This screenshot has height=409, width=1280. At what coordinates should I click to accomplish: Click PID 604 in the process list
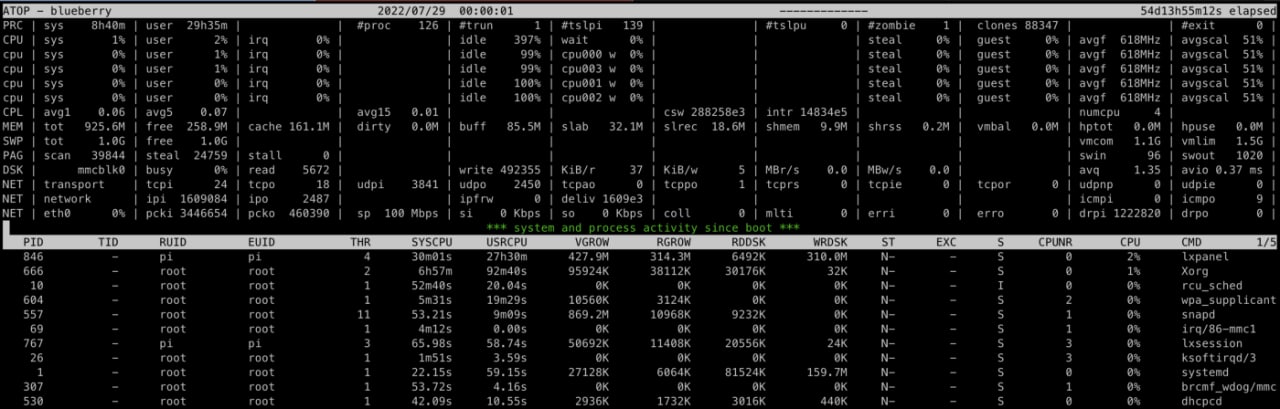pyautogui.click(x=35, y=300)
